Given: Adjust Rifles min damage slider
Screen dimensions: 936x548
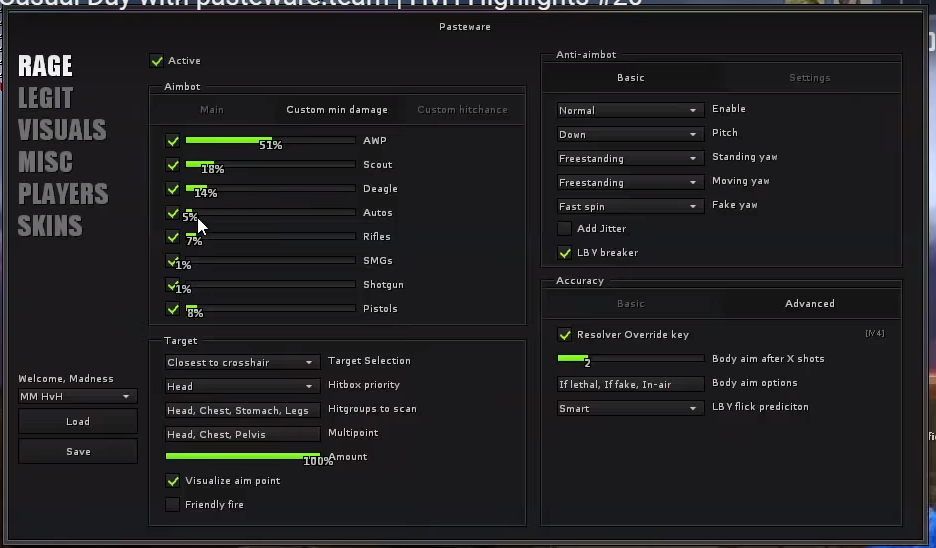Looking at the screenshot, I should click(x=270, y=236).
